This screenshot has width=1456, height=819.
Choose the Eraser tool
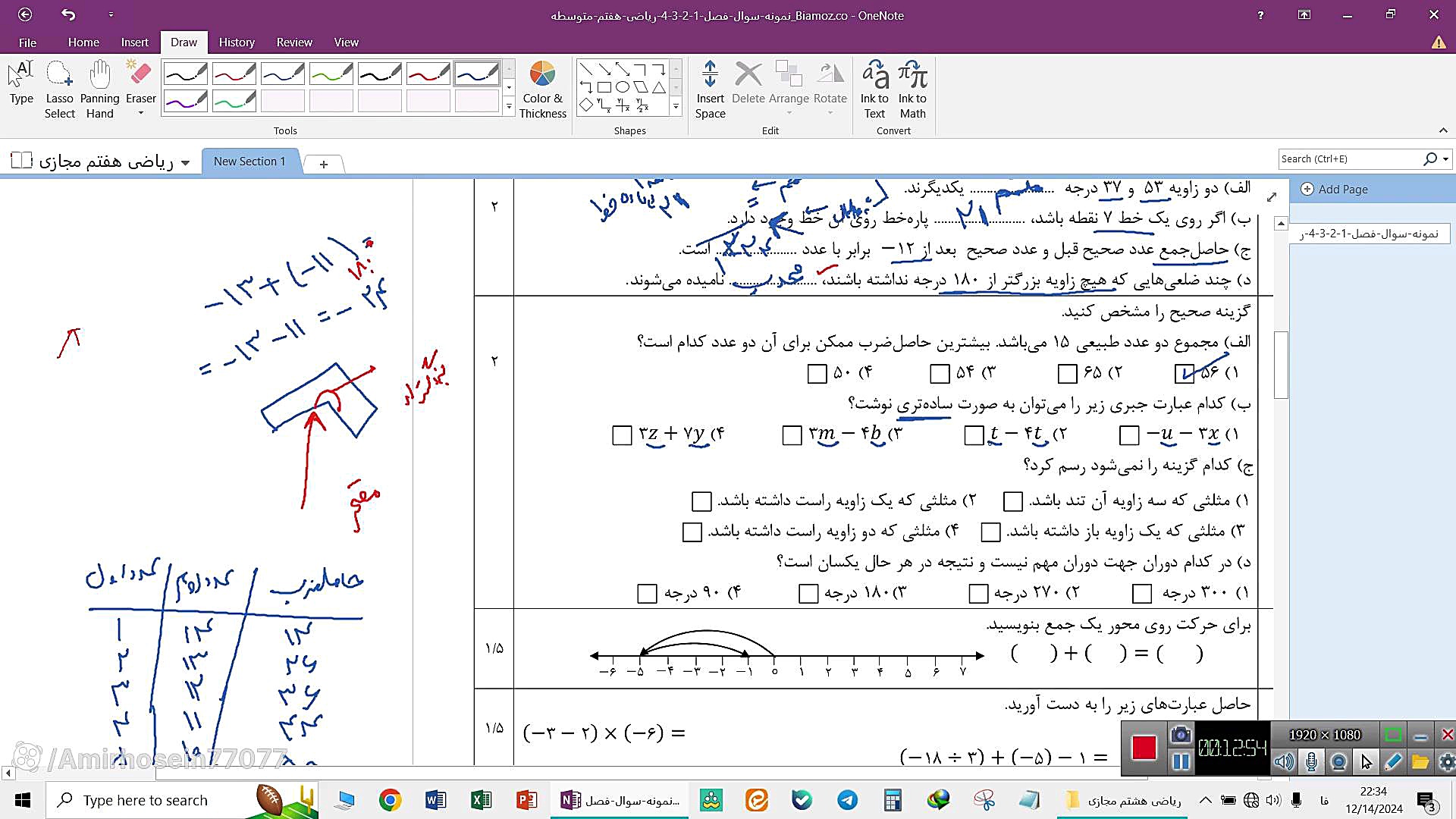(140, 85)
